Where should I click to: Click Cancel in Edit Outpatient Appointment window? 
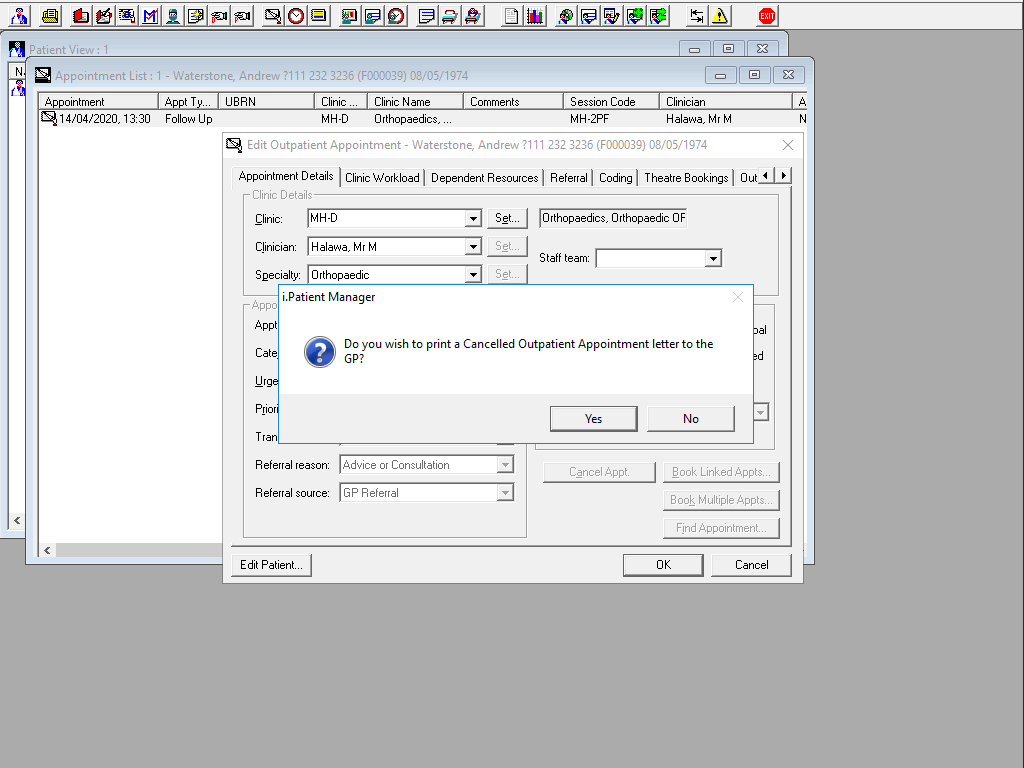(x=751, y=565)
